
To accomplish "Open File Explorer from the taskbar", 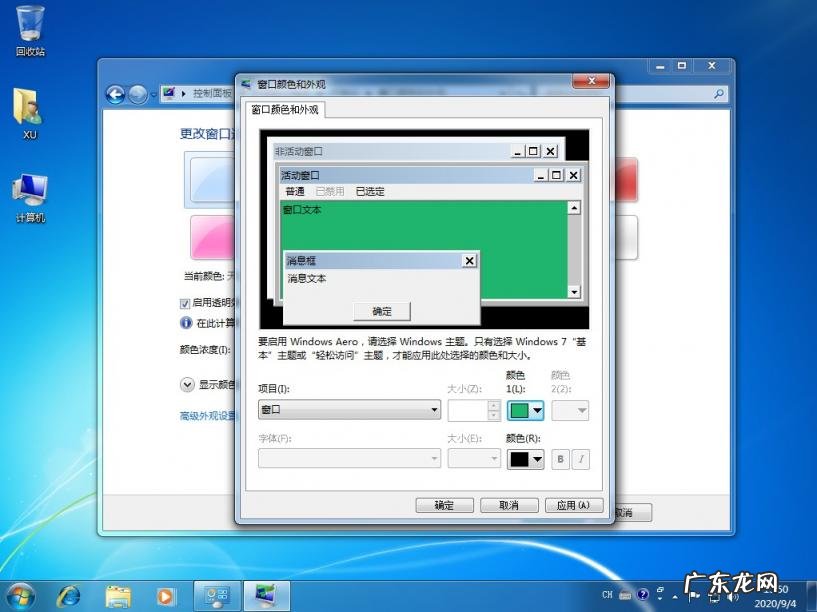I will click(x=118, y=596).
